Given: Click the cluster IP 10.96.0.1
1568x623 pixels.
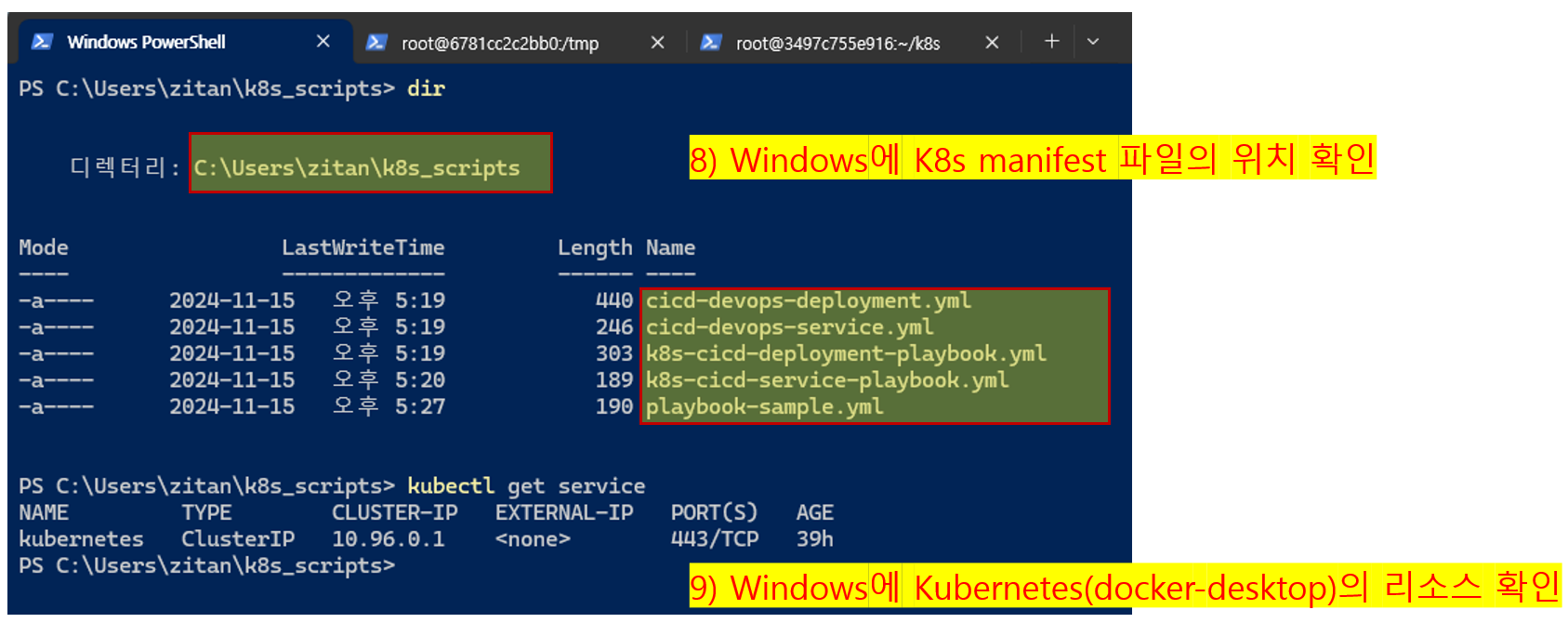Looking at the screenshot, I should 389,539.
